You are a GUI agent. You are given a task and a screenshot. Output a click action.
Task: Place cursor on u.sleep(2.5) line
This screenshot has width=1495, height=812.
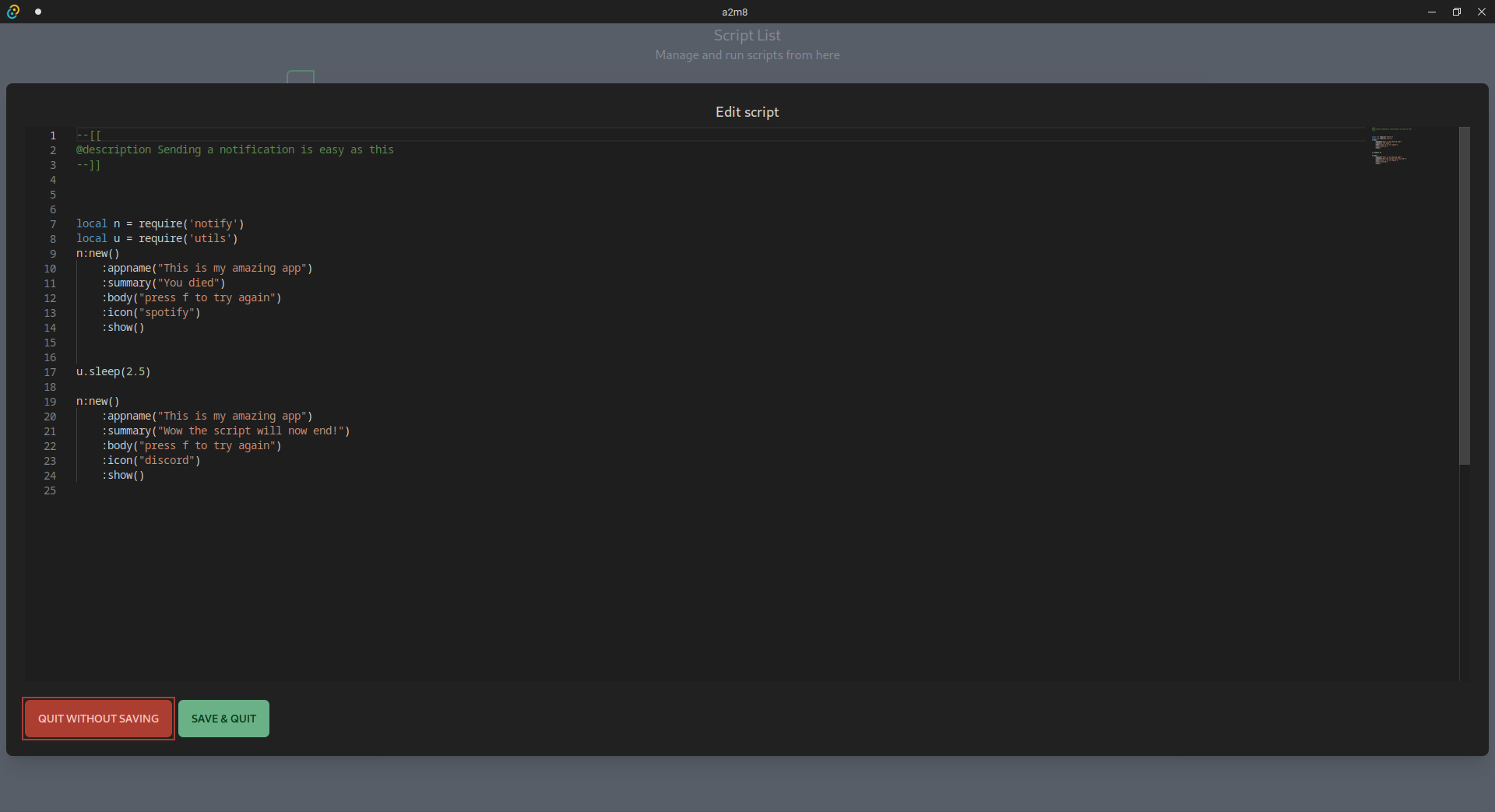(x=113, y=371)
